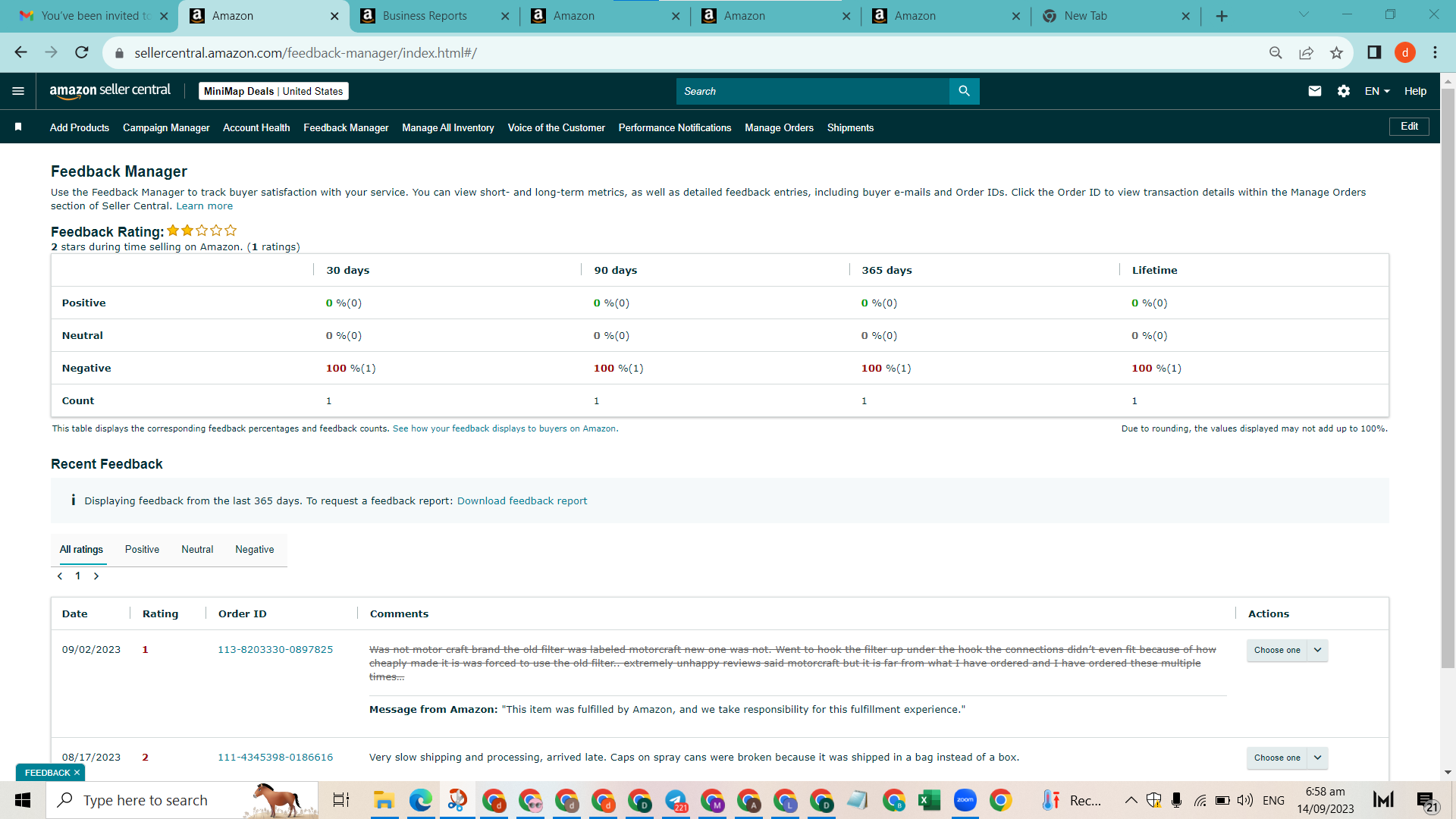
Task: Open Add Products menu item
Action: (80, 127)
